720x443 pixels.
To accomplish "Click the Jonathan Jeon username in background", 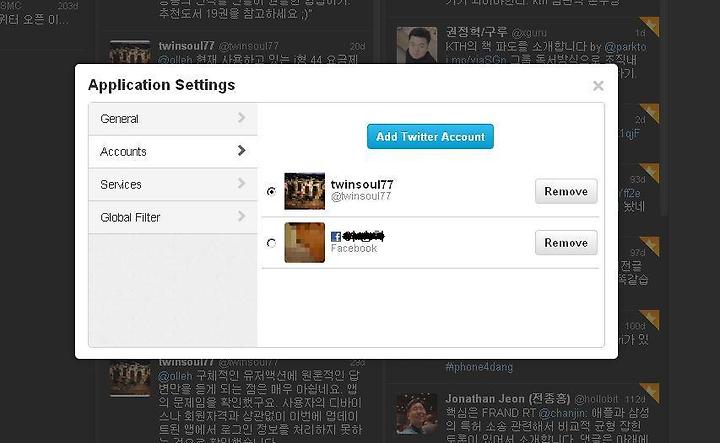I will coord(507,398).
